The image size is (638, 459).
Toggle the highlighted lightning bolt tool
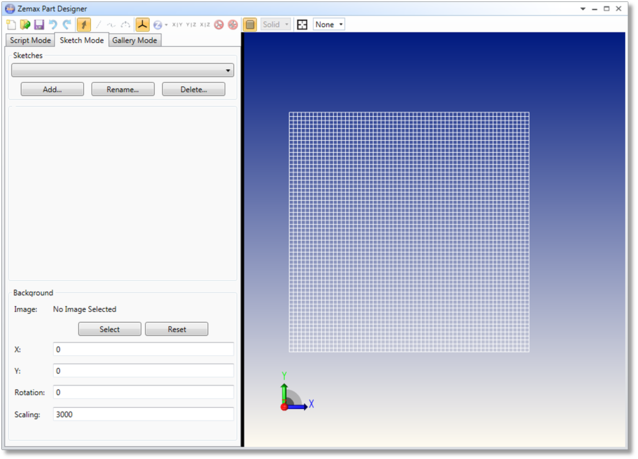[x=84, y=25]
